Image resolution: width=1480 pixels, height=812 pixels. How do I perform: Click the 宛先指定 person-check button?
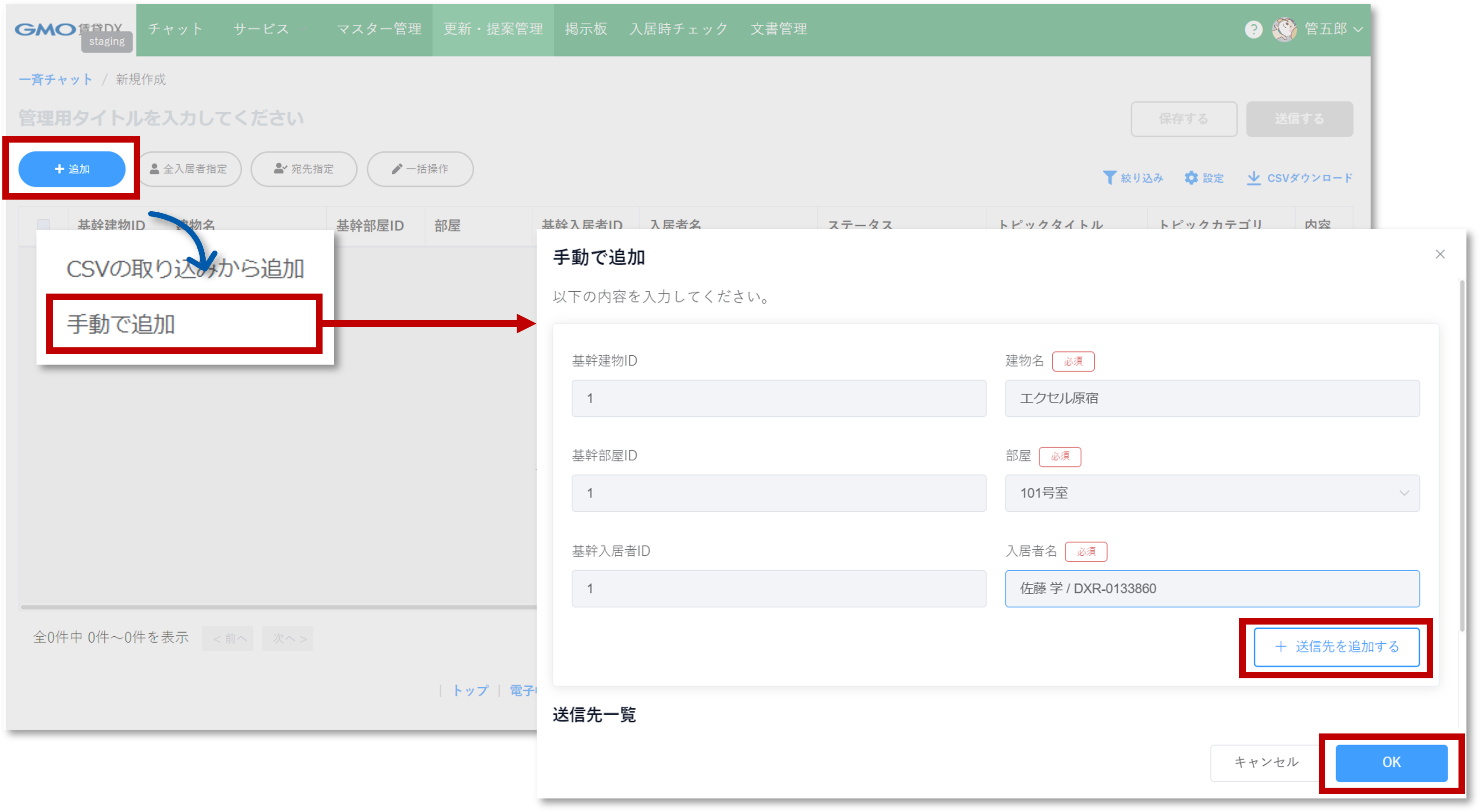pos(304,169)
